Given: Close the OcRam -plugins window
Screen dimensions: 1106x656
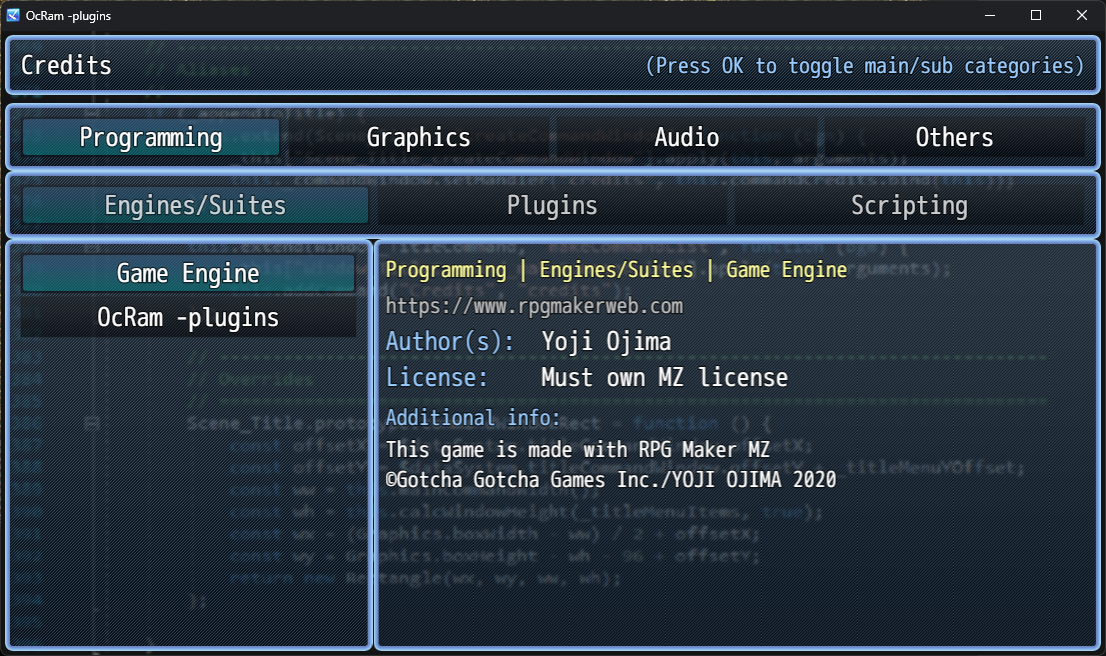Looking at the screenshot, I should 1081,15.
